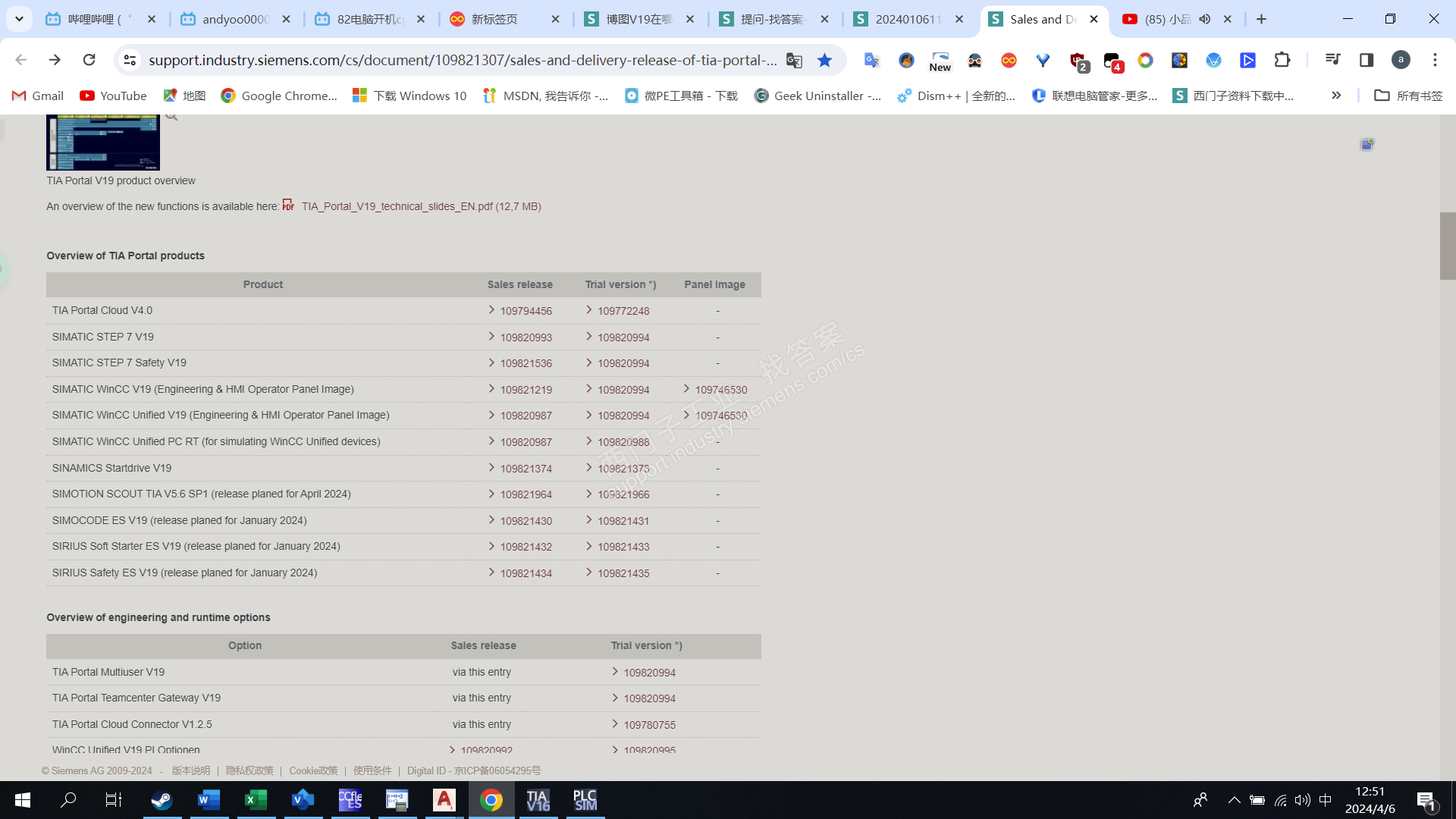
Task: Click the PDF icon for technical slides
Action: coord(288,206)
